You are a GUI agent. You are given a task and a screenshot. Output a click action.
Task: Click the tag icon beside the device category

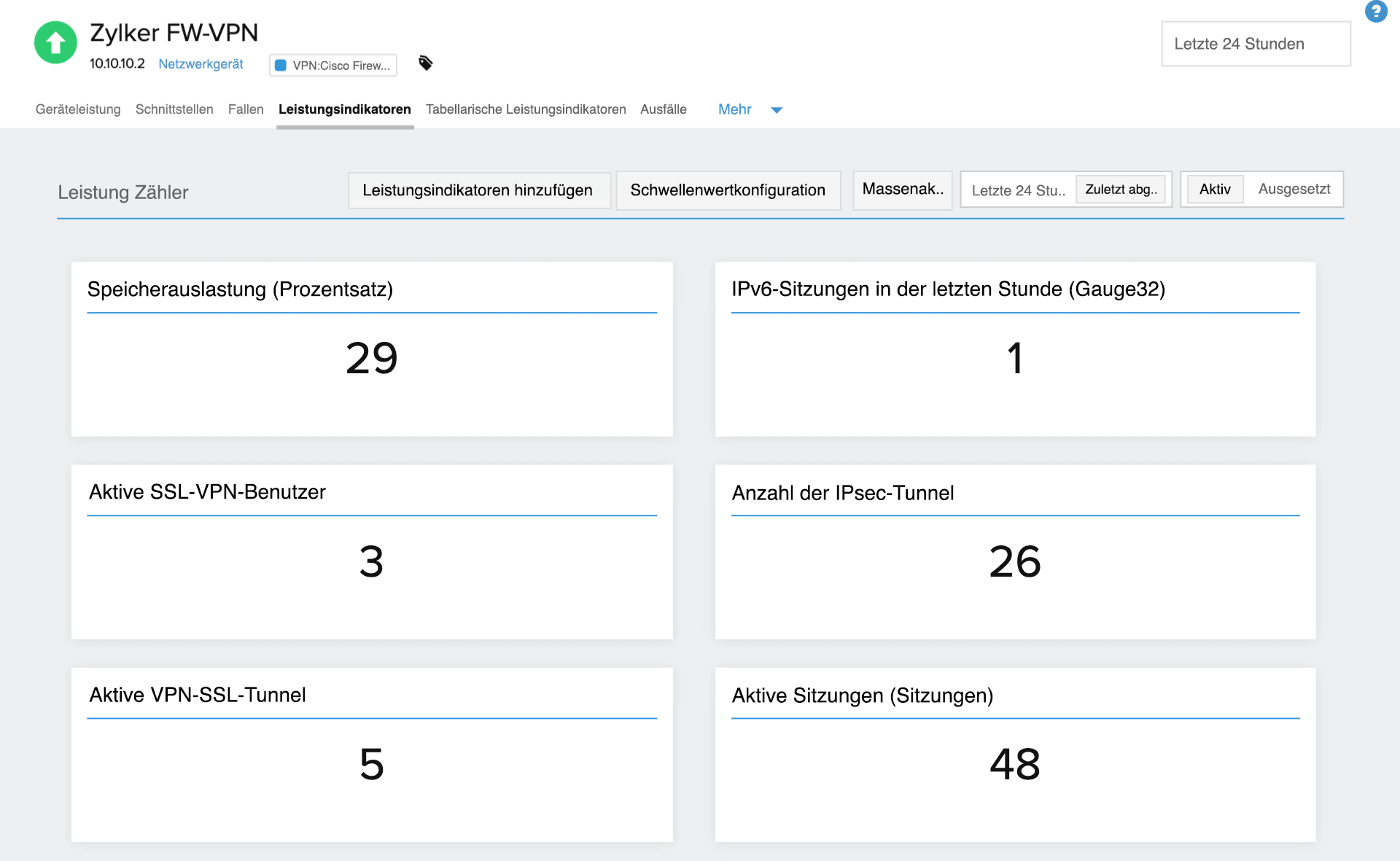pos(426,64)
